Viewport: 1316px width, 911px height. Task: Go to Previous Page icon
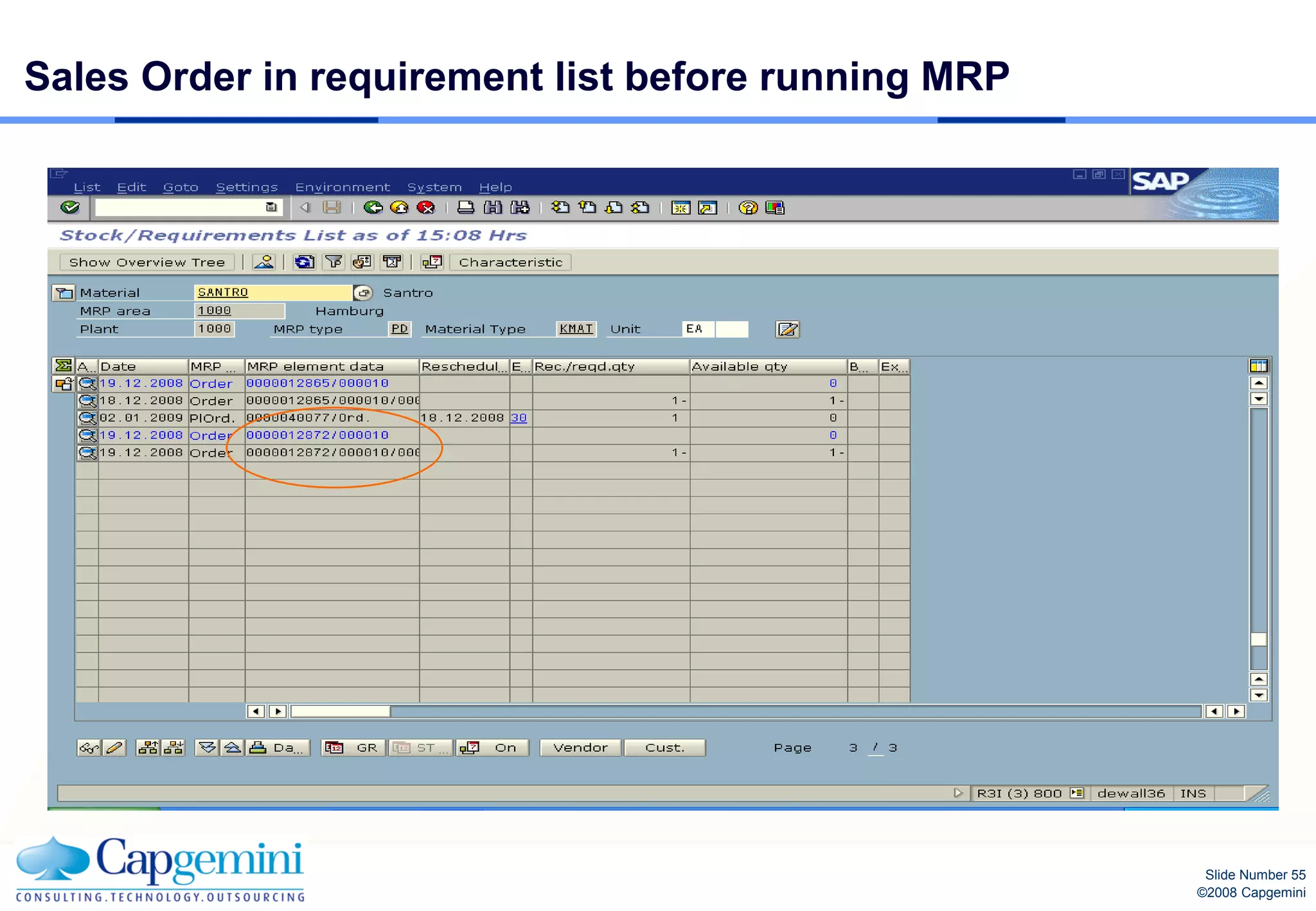(x=587, y=208)
